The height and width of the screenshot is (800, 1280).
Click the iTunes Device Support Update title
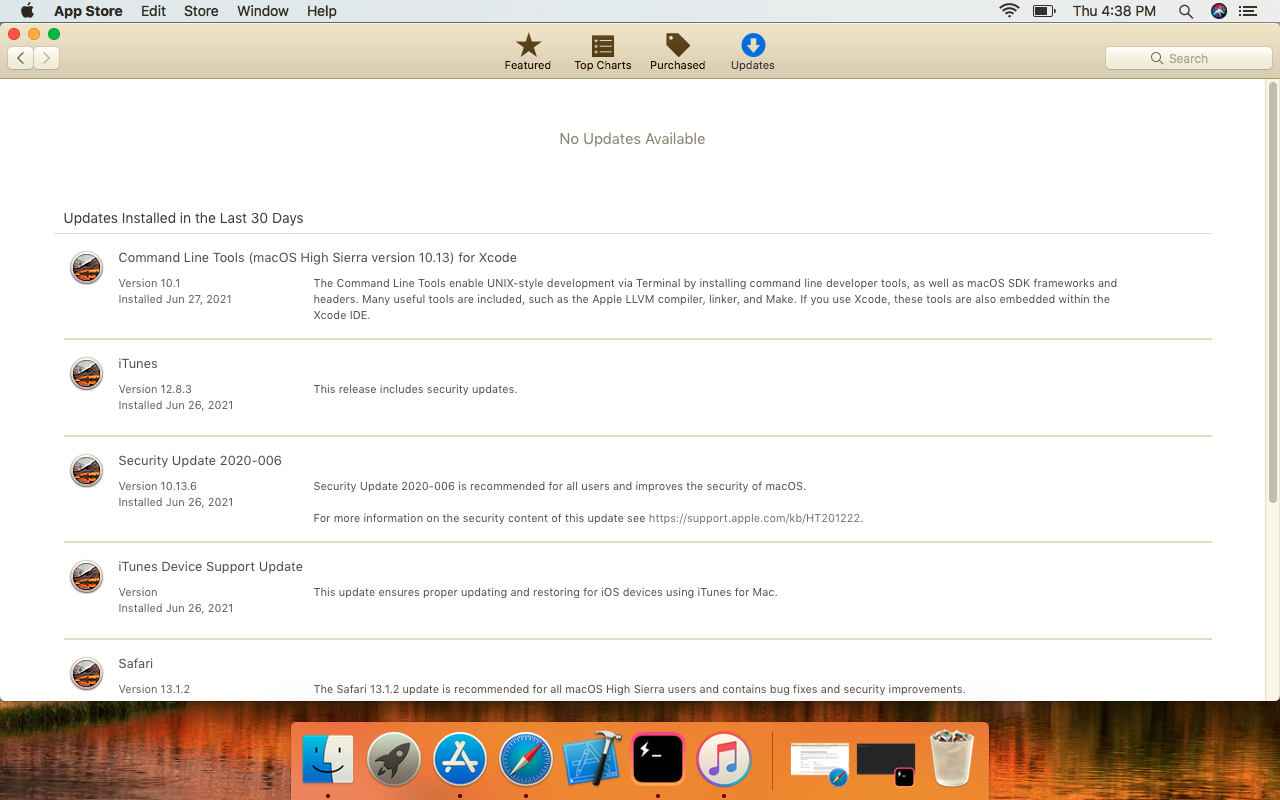point(210,567)
